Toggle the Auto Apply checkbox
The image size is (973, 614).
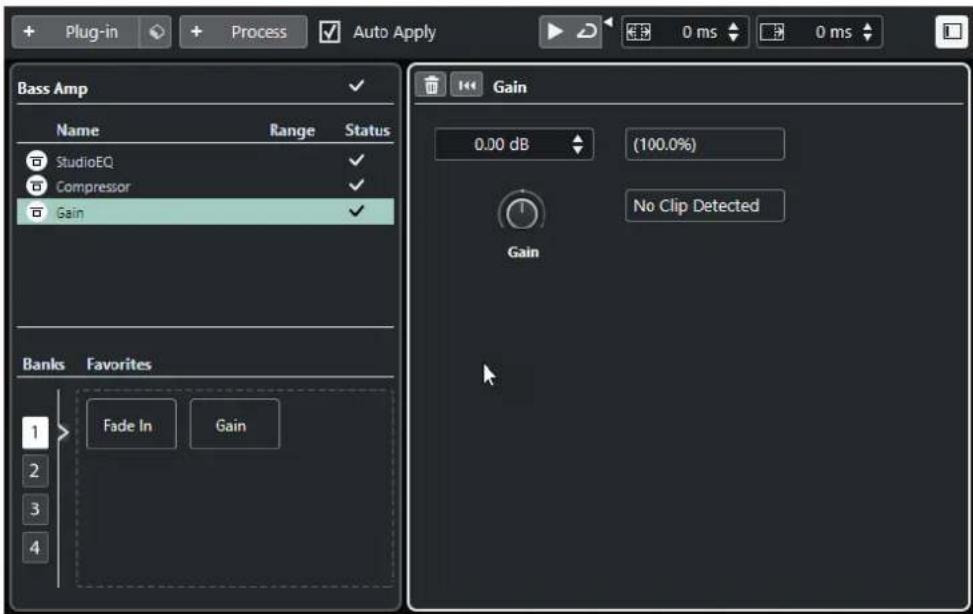tap(330, 32)
